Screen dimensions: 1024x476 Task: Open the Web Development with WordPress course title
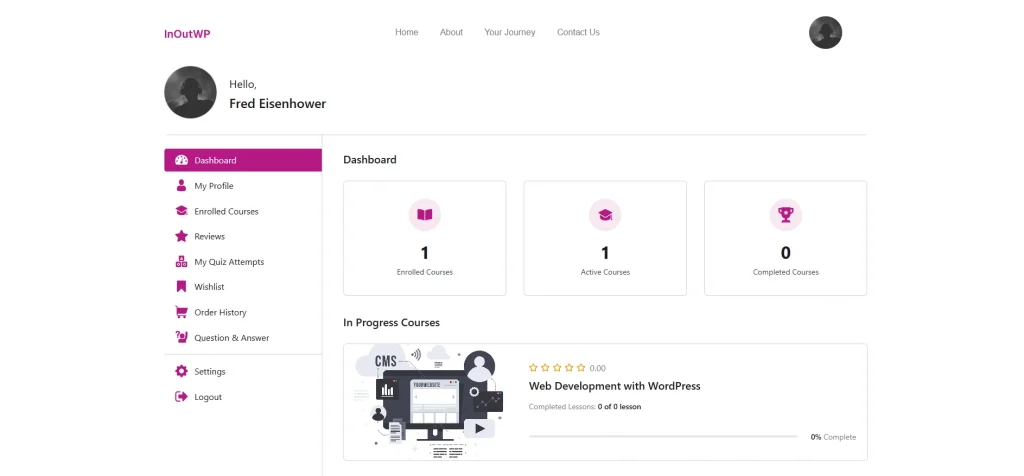coord(614,386)
